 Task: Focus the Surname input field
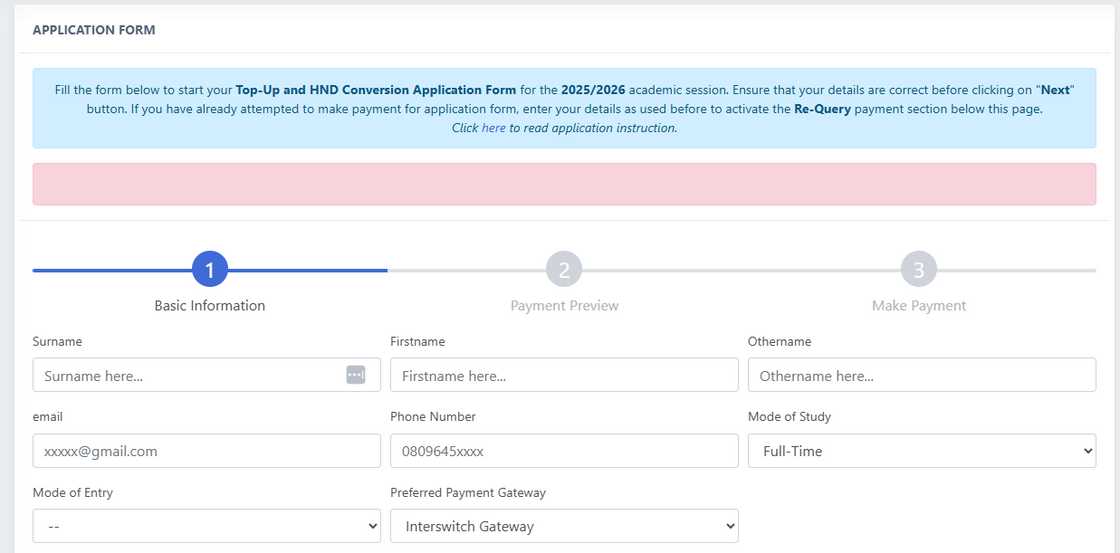pyautogui.click(x=190, y=375)
